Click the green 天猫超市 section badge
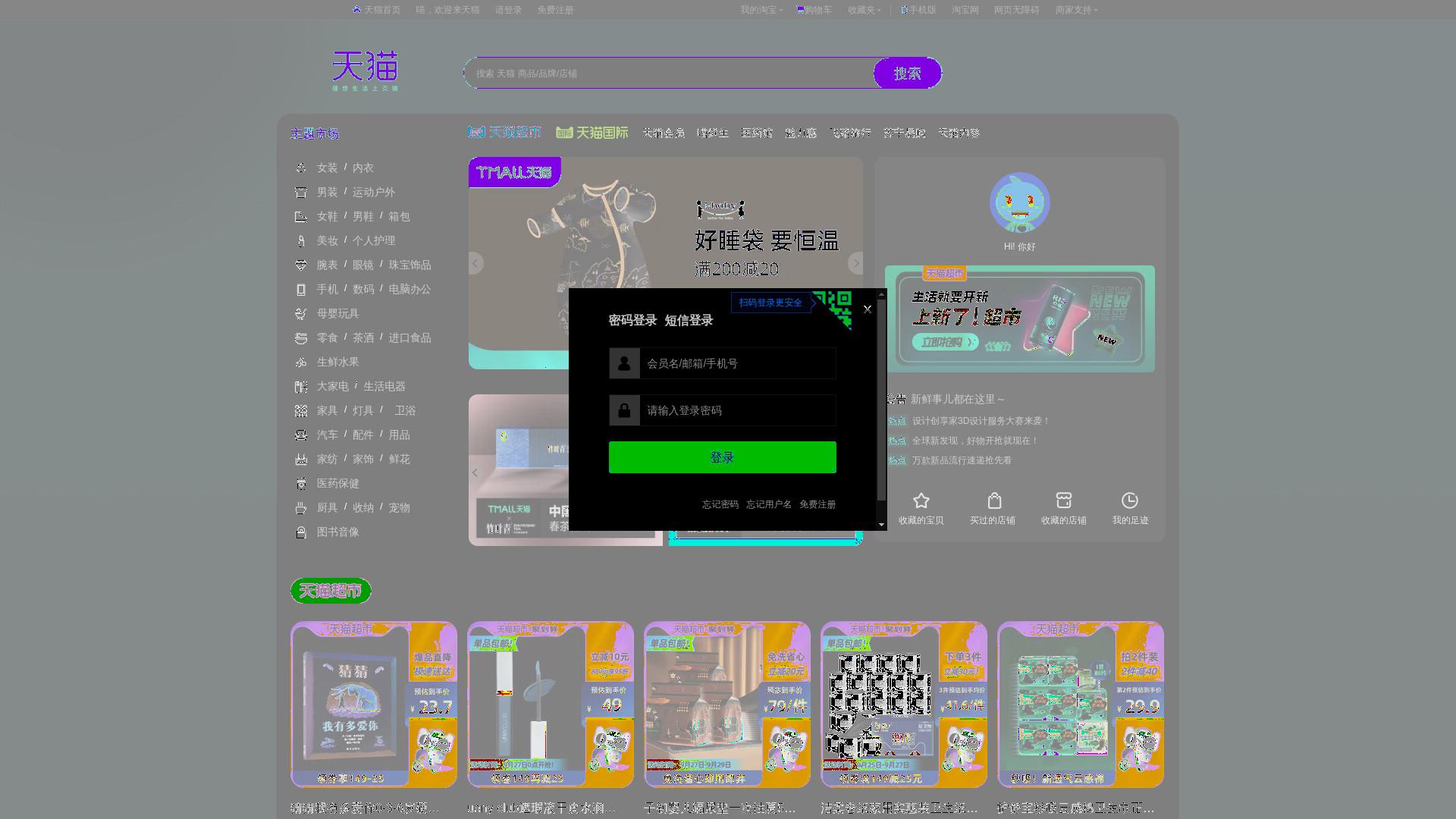 tap(331, 591)
